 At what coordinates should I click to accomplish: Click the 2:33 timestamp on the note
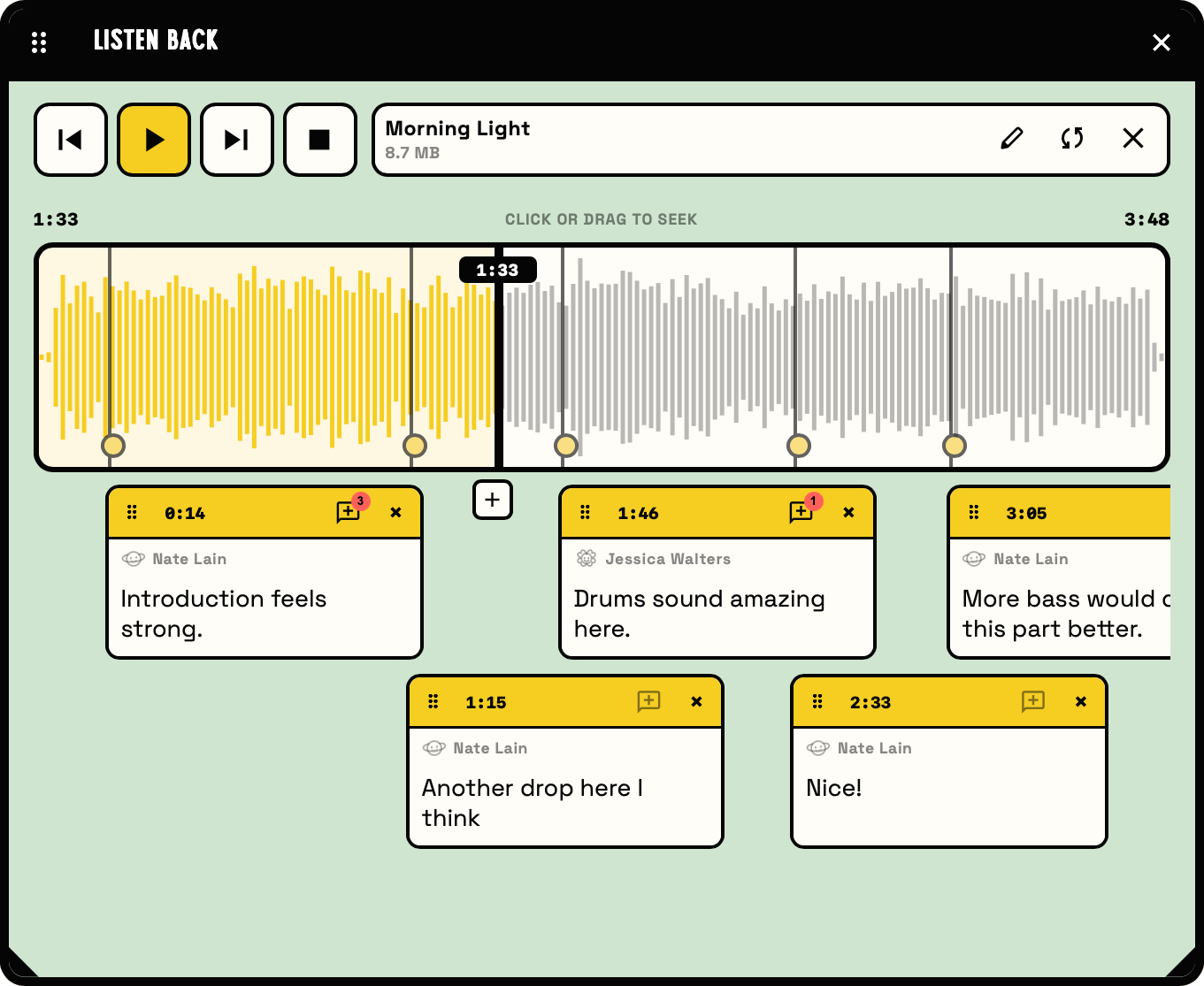[870, 703]
